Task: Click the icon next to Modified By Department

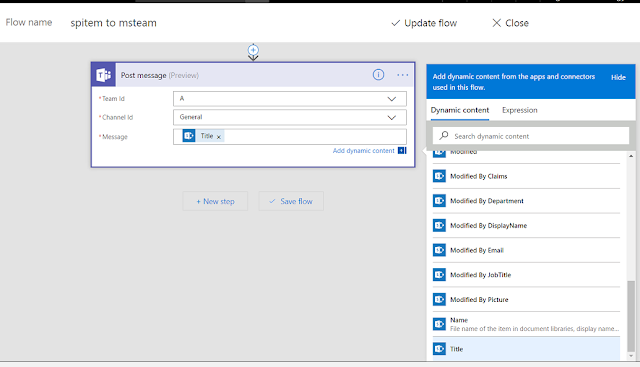Action: (x=439, y=200)
